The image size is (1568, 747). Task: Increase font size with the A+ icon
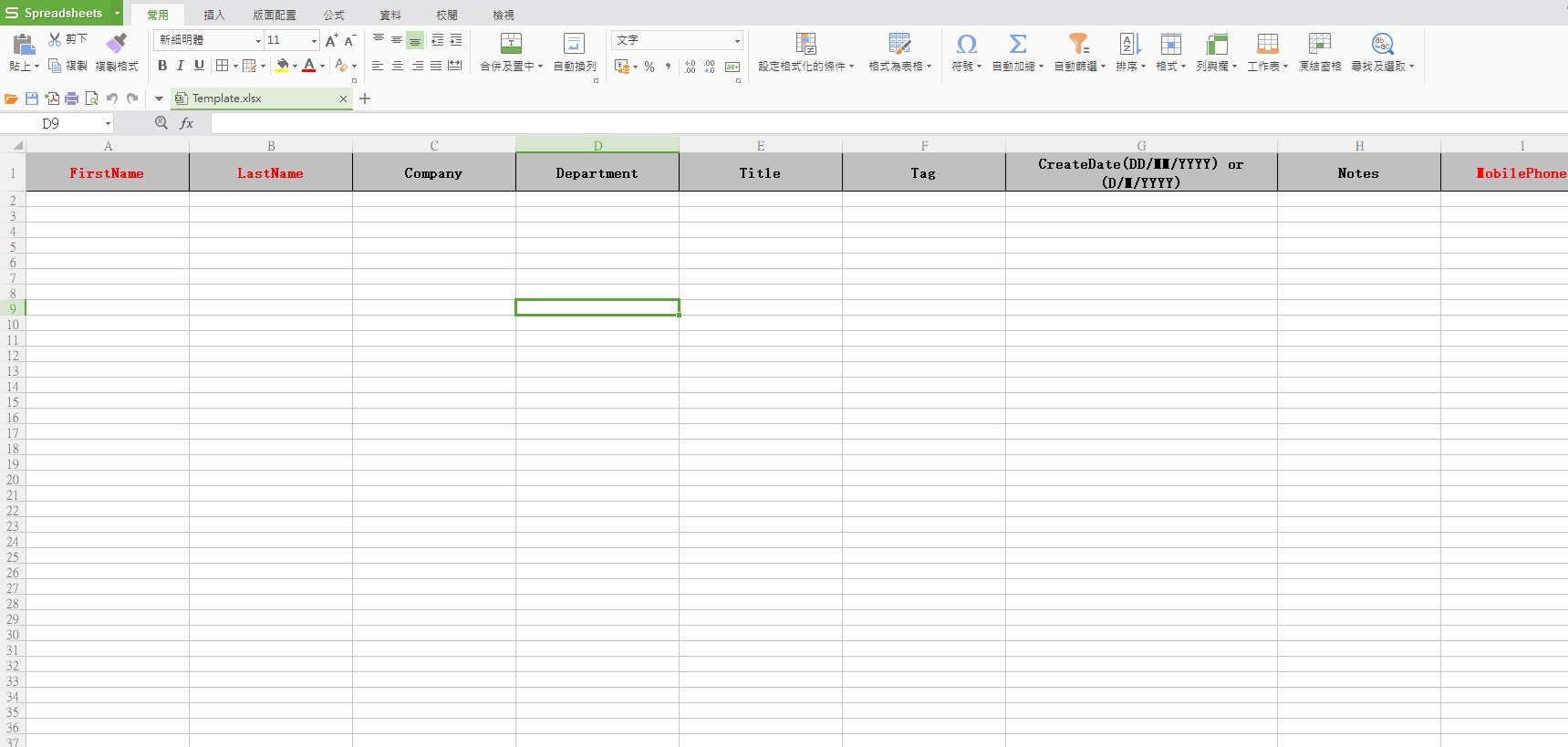coord(332,40)
